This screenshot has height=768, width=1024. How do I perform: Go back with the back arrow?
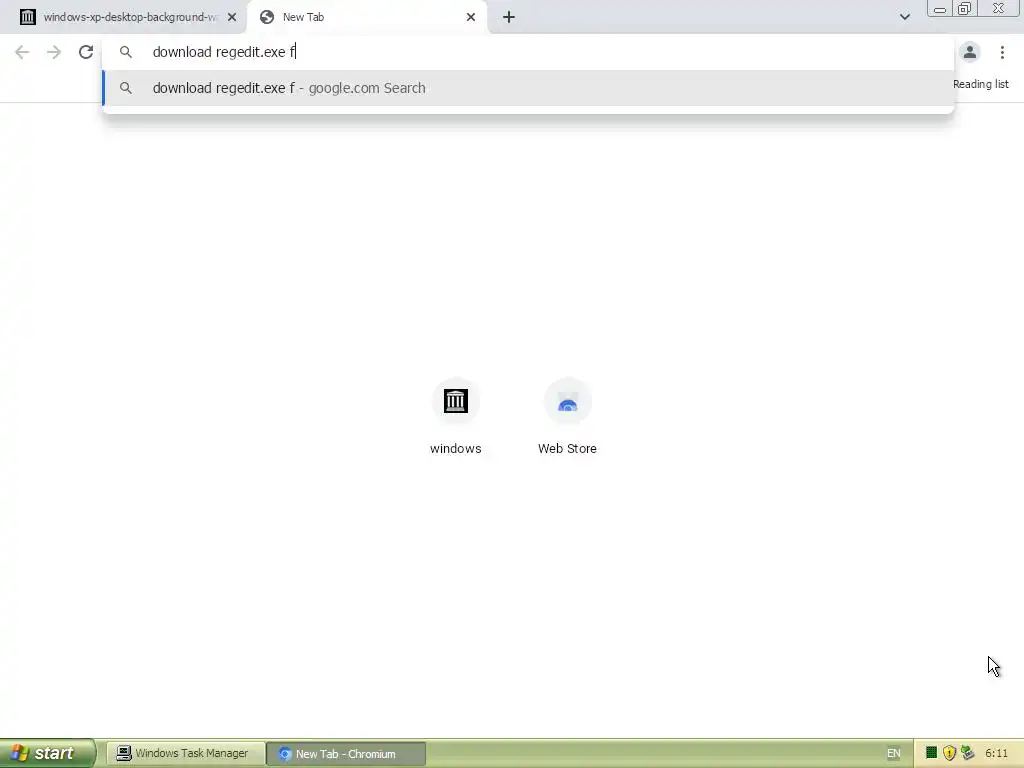(x=22, y=52)
